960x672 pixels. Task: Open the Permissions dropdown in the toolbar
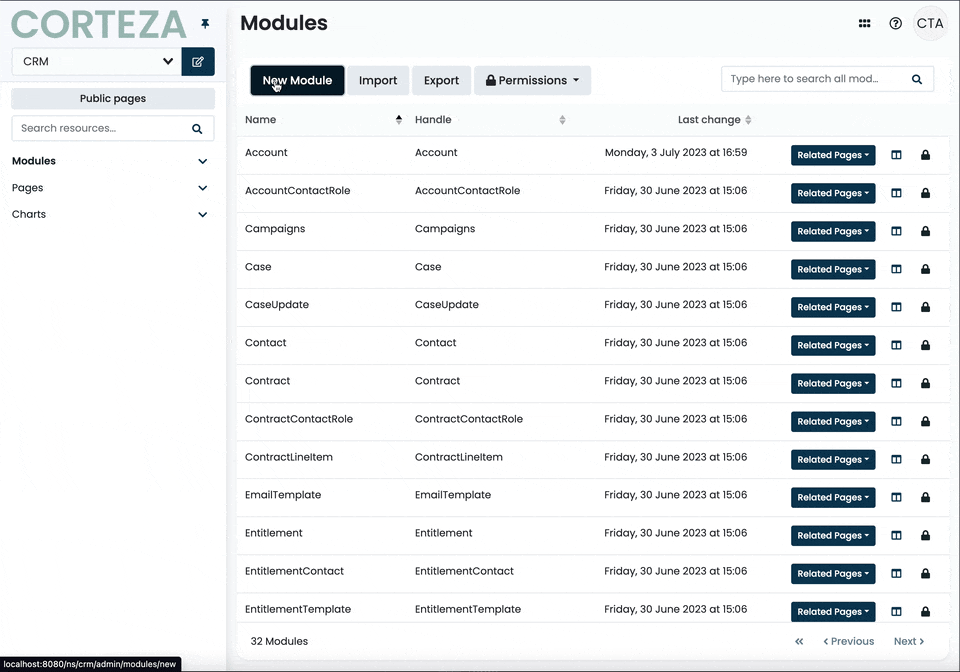[x=532, y=80]
